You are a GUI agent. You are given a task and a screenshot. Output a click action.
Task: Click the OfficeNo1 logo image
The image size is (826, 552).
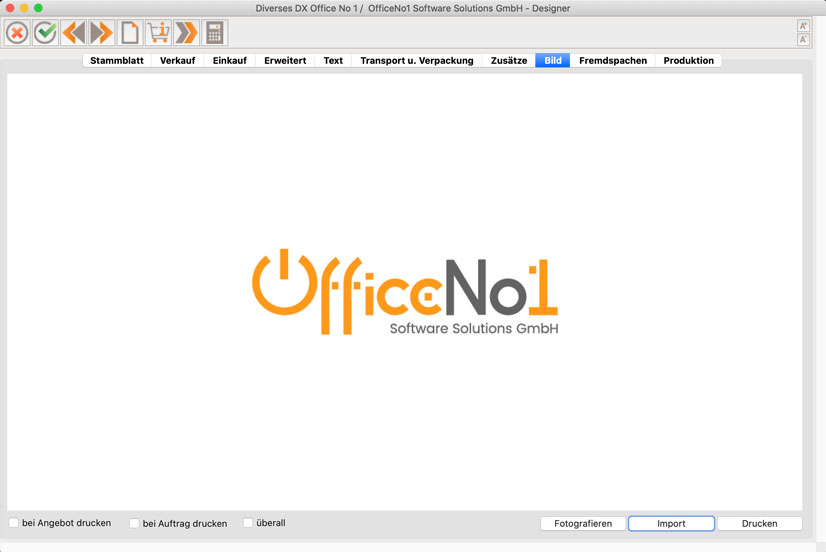pyautogui.click(x=405, y=292)
